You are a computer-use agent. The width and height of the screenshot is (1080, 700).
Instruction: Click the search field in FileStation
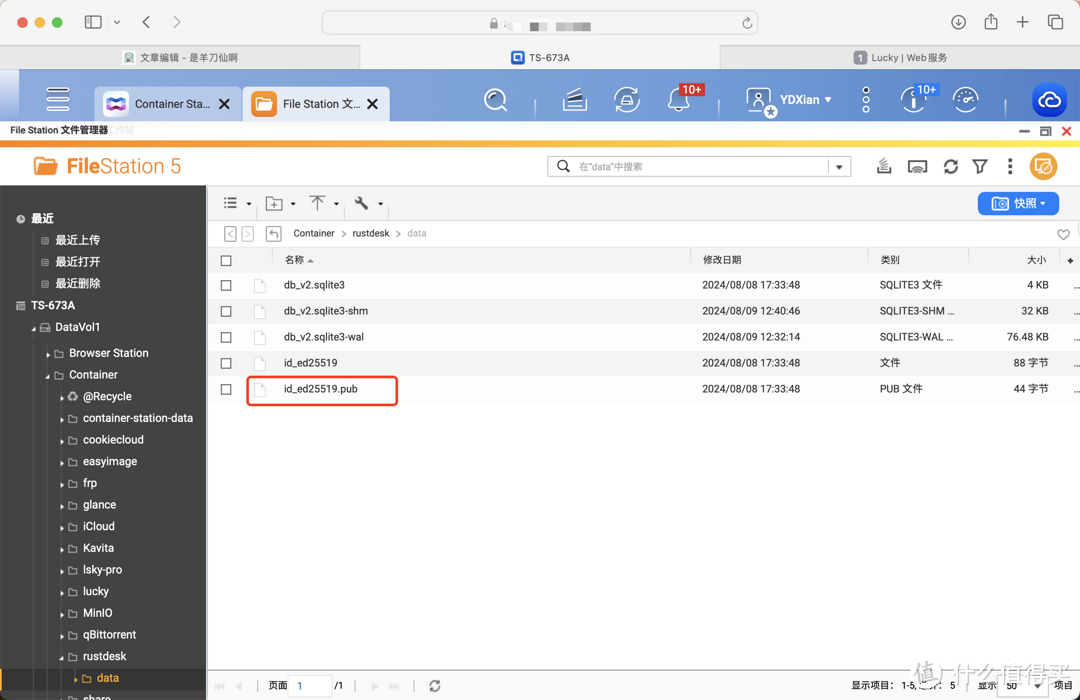point(700,167)
